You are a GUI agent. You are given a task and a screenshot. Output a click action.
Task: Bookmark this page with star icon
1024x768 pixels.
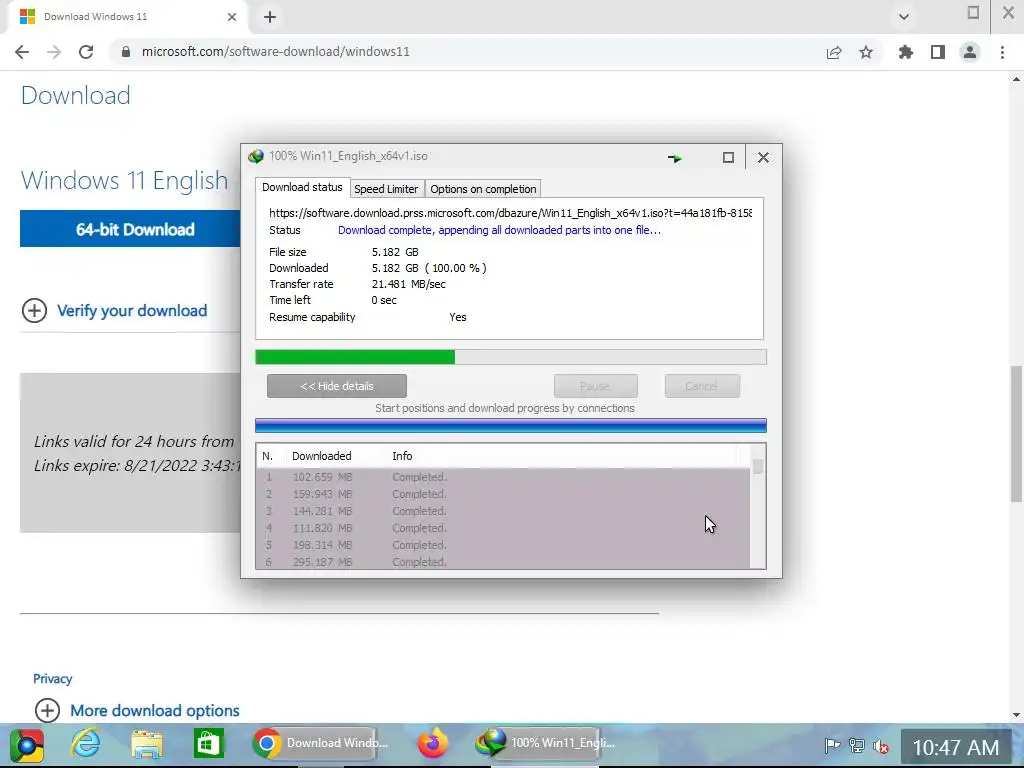pos(866,52)
